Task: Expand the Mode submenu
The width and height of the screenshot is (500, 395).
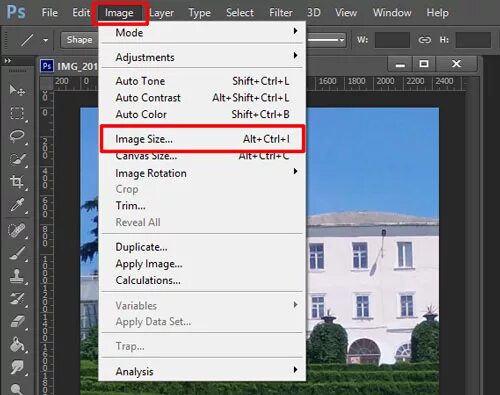Action: [x=202, y=33]
